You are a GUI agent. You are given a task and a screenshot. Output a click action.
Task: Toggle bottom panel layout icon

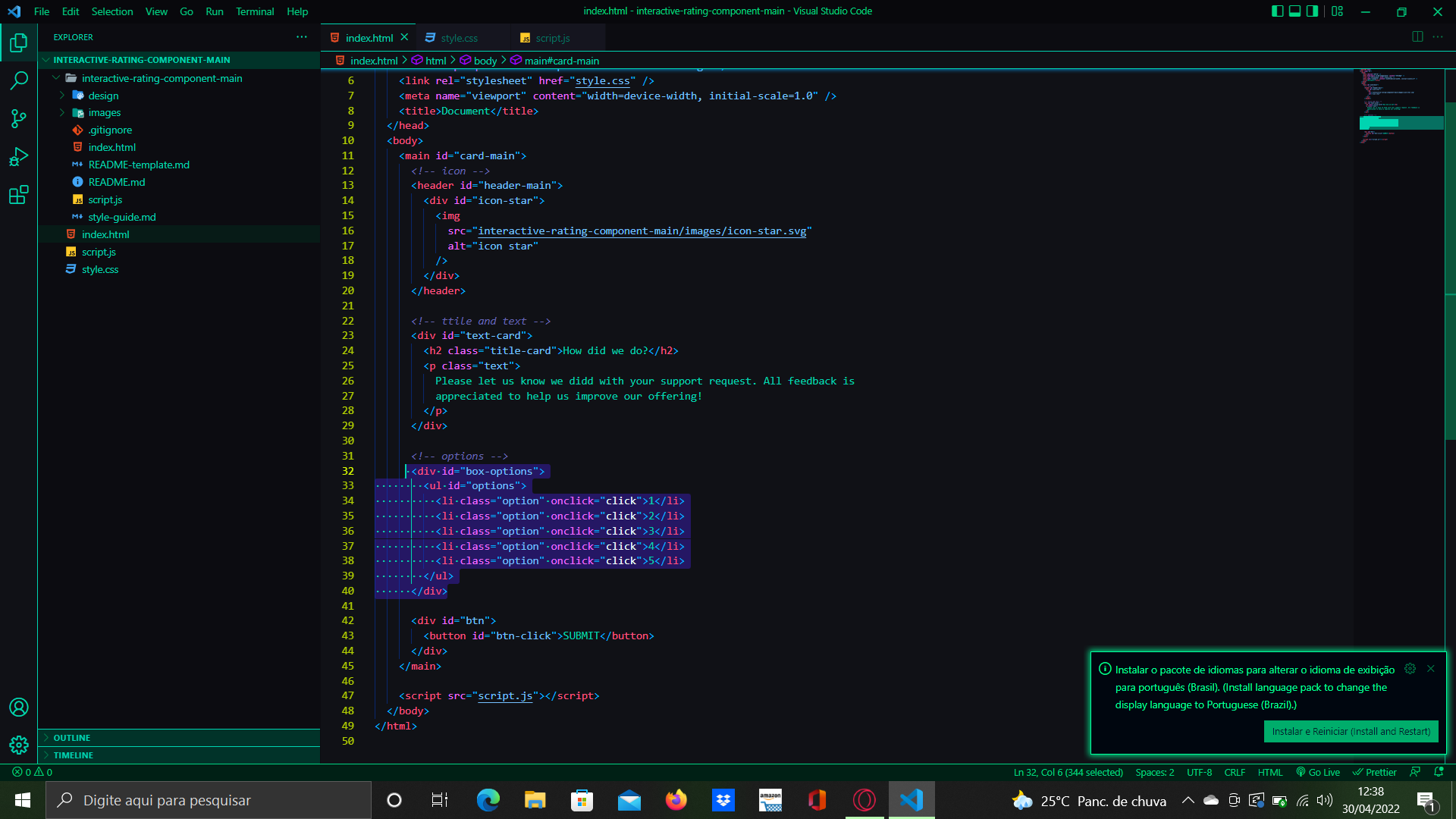point(1295,11)
